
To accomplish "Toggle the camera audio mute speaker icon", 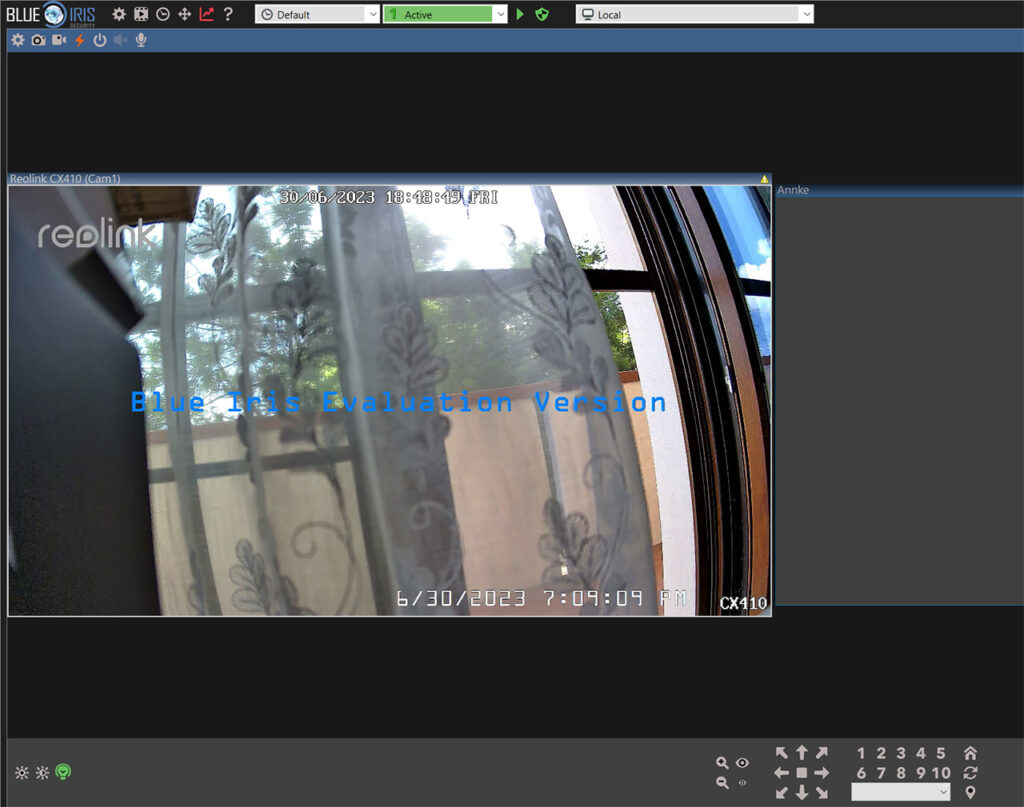I will click(x=120, y=40).
